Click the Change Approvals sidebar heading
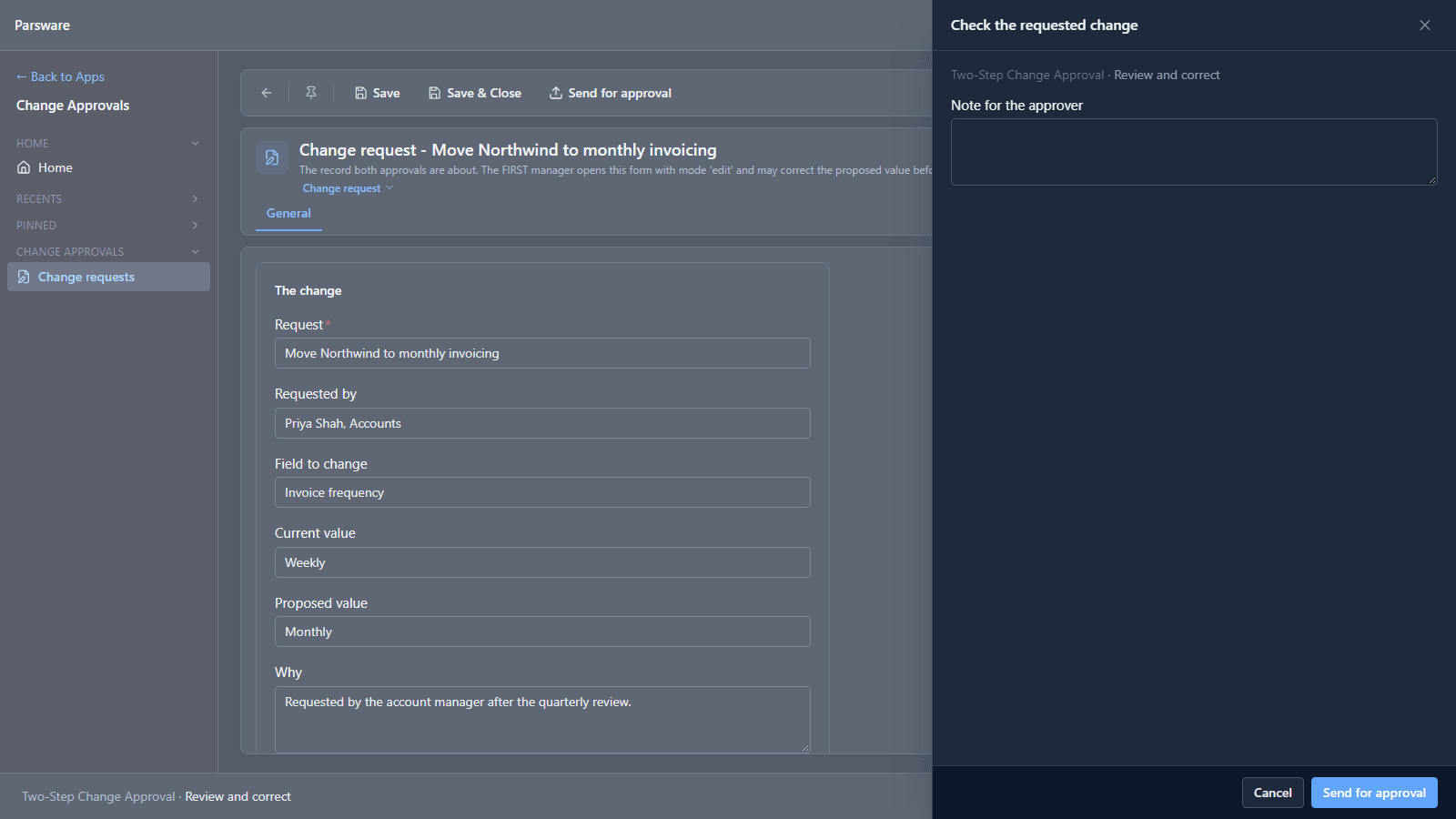Viewport: 1456px width, 819px height. click(x=73, y=106)
